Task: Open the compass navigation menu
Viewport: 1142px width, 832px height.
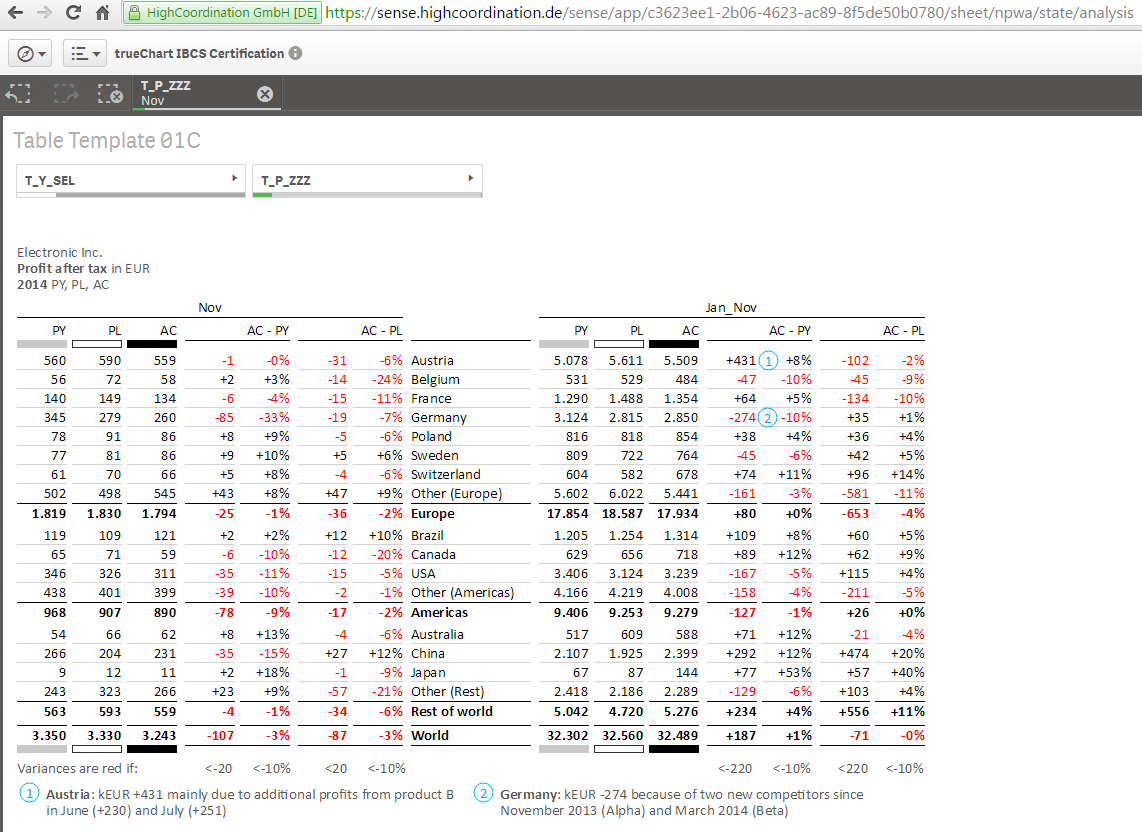Action: 31,54
